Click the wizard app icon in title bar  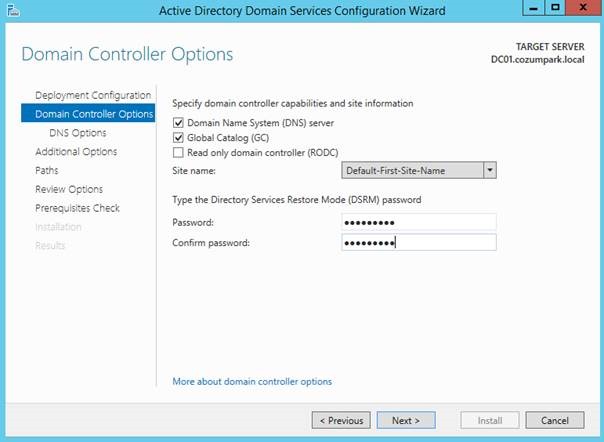tap(13, 10)
